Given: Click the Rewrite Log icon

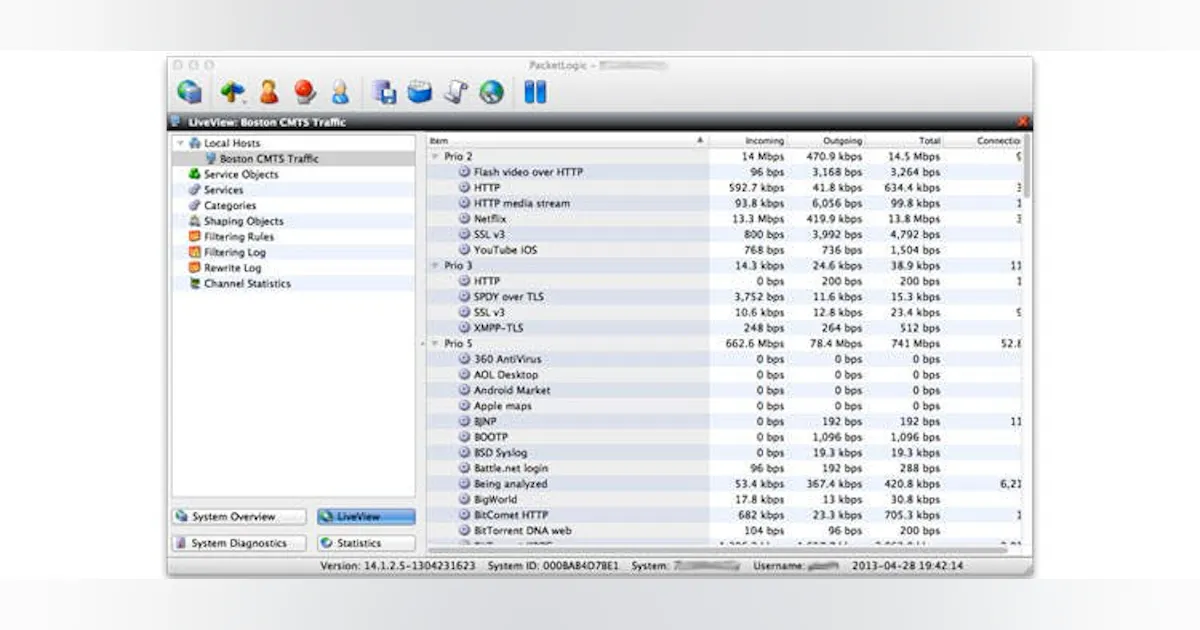Looking at the screenshot, I should (x=195, y=268).
